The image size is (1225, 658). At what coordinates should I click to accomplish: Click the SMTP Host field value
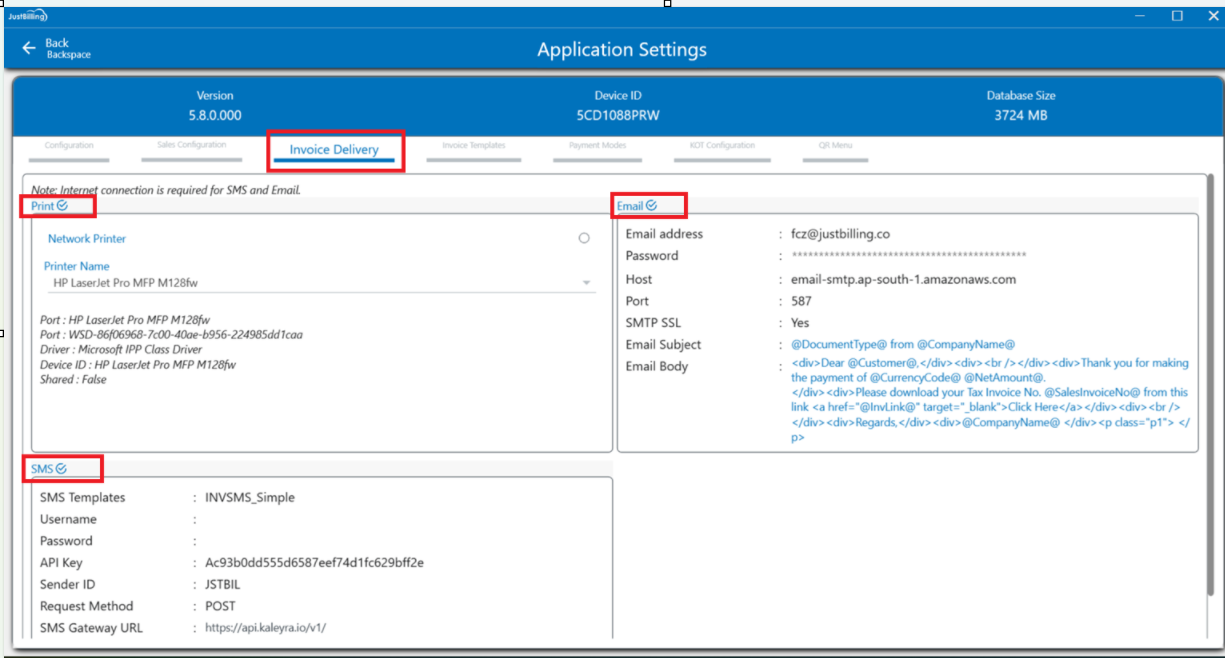pyautogui.click(x=903, y=279)
